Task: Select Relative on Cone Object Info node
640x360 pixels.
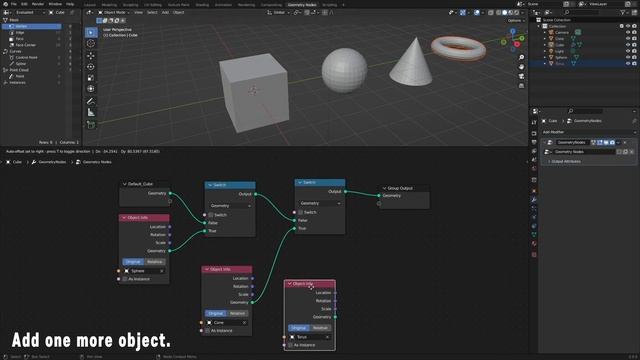Action: tap(238, 313)
